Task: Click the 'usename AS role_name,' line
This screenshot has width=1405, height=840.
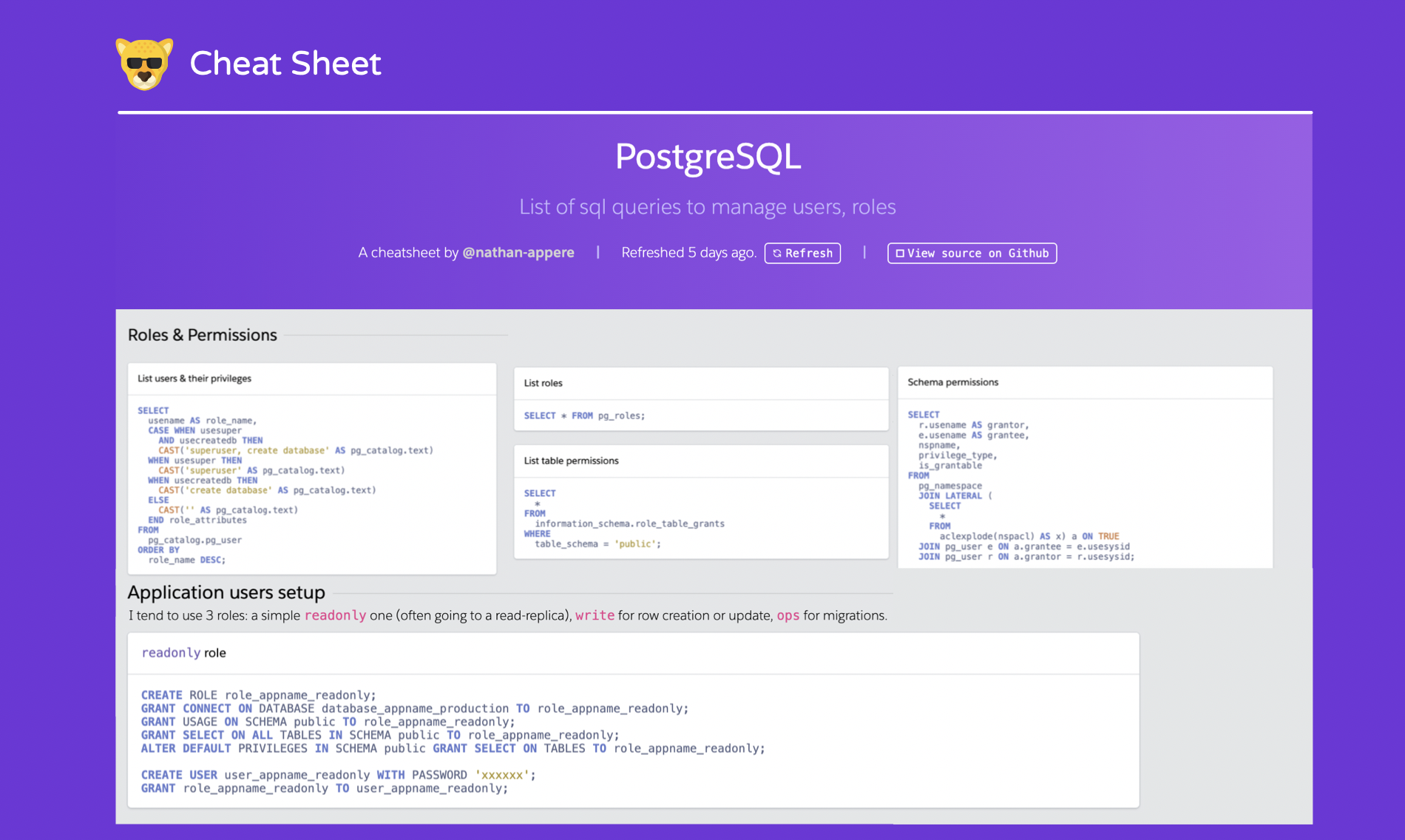Action: point(203,421)
